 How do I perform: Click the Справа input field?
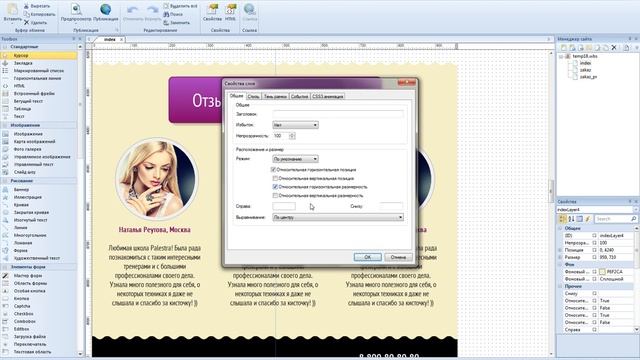[x=284, y=206]
